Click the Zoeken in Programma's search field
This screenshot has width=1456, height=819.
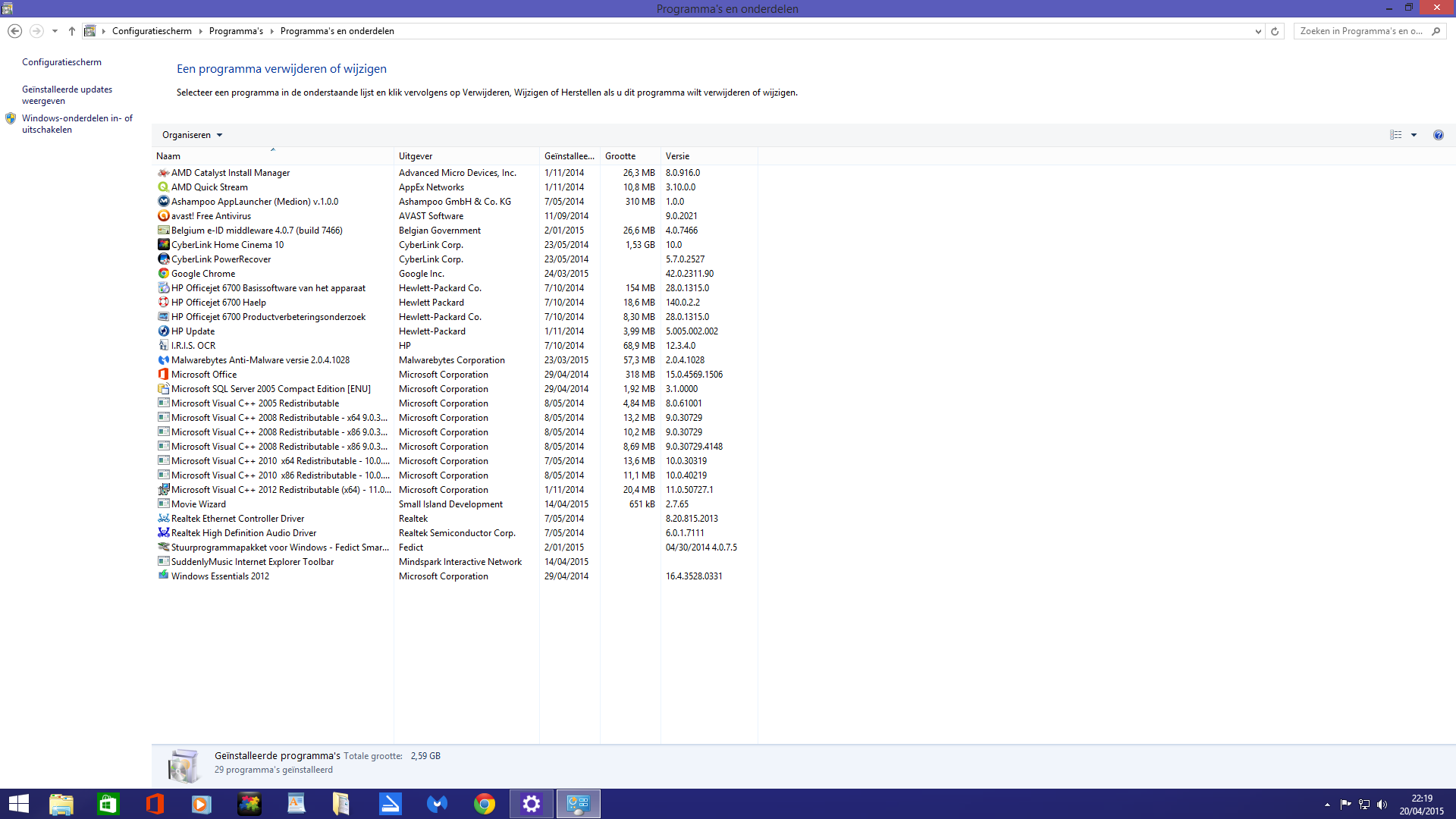(1361, 31)
